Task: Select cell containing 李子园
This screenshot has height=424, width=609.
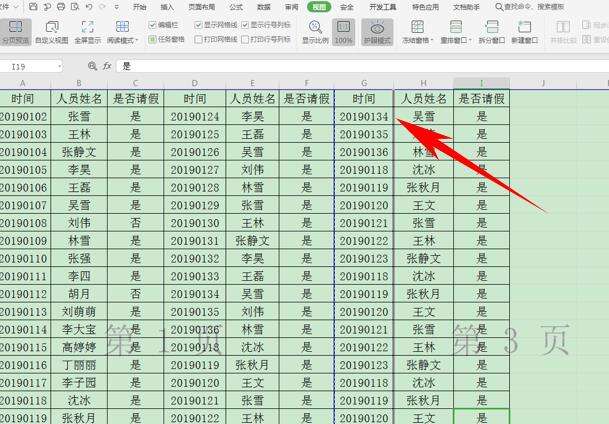Action: tap(79, 383)
